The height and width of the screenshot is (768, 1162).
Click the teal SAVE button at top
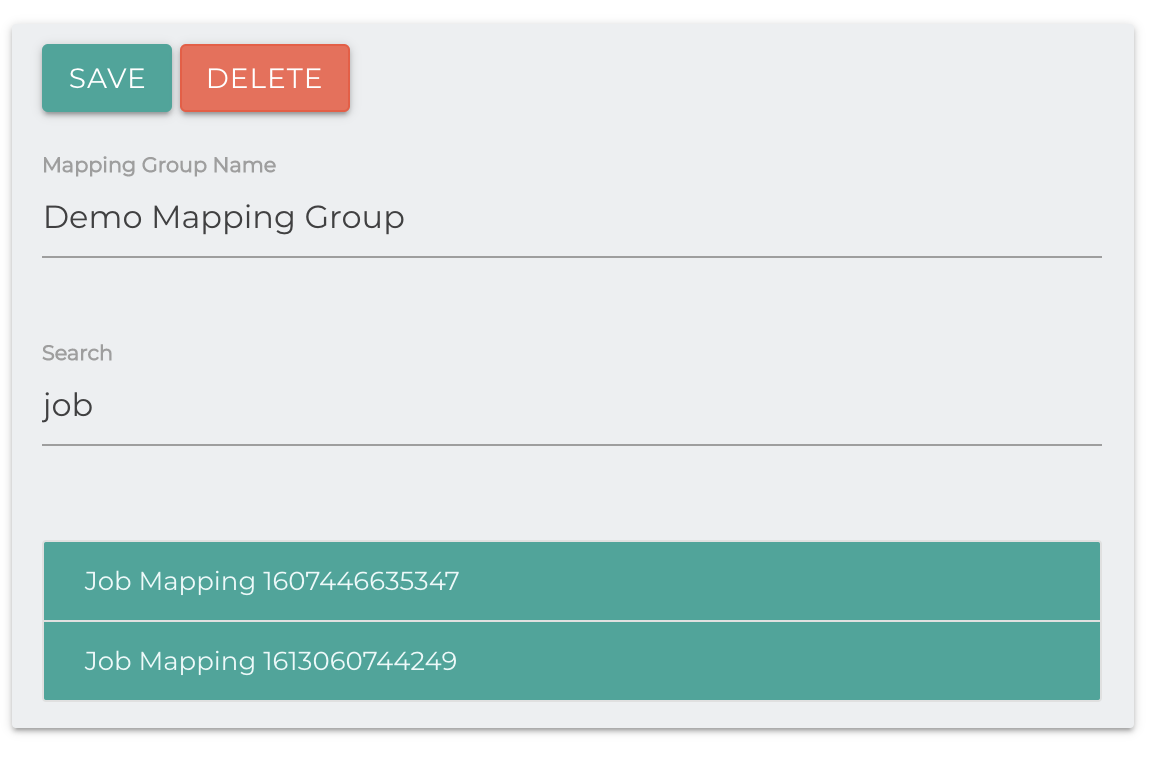tap(107, 78)
